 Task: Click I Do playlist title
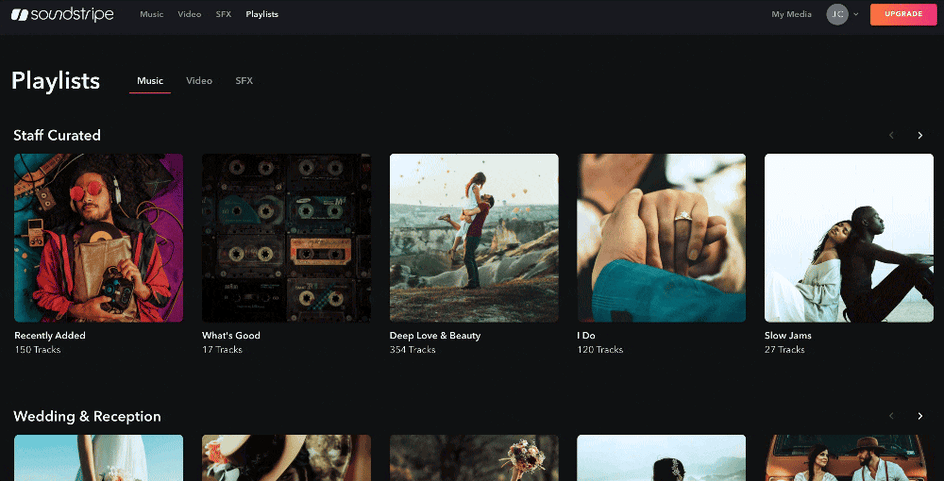(x=586, y=335)
